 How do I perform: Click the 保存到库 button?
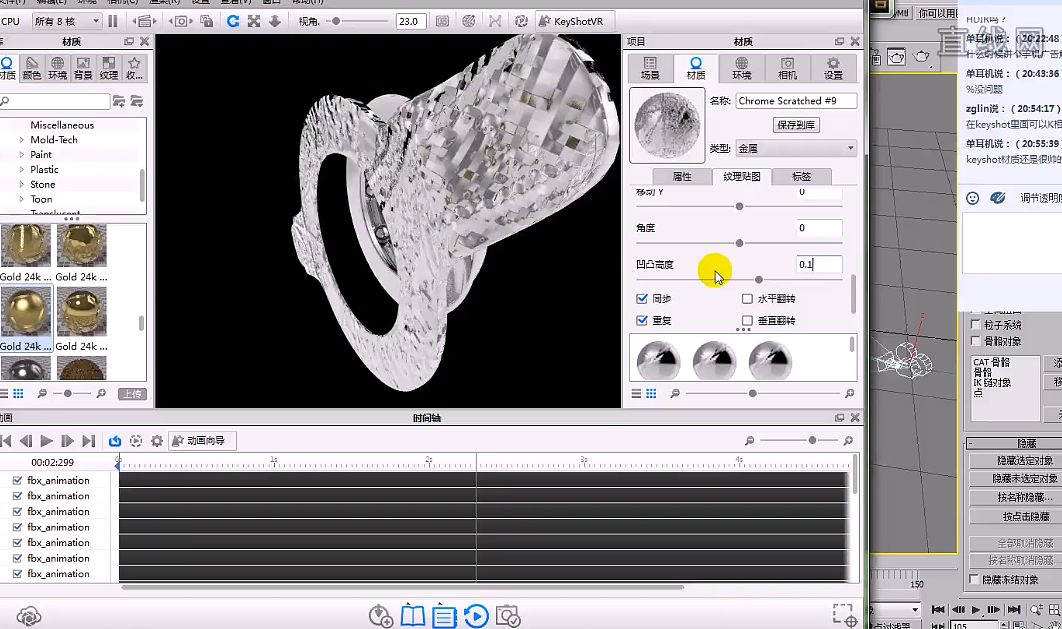(x=796, y=125)
